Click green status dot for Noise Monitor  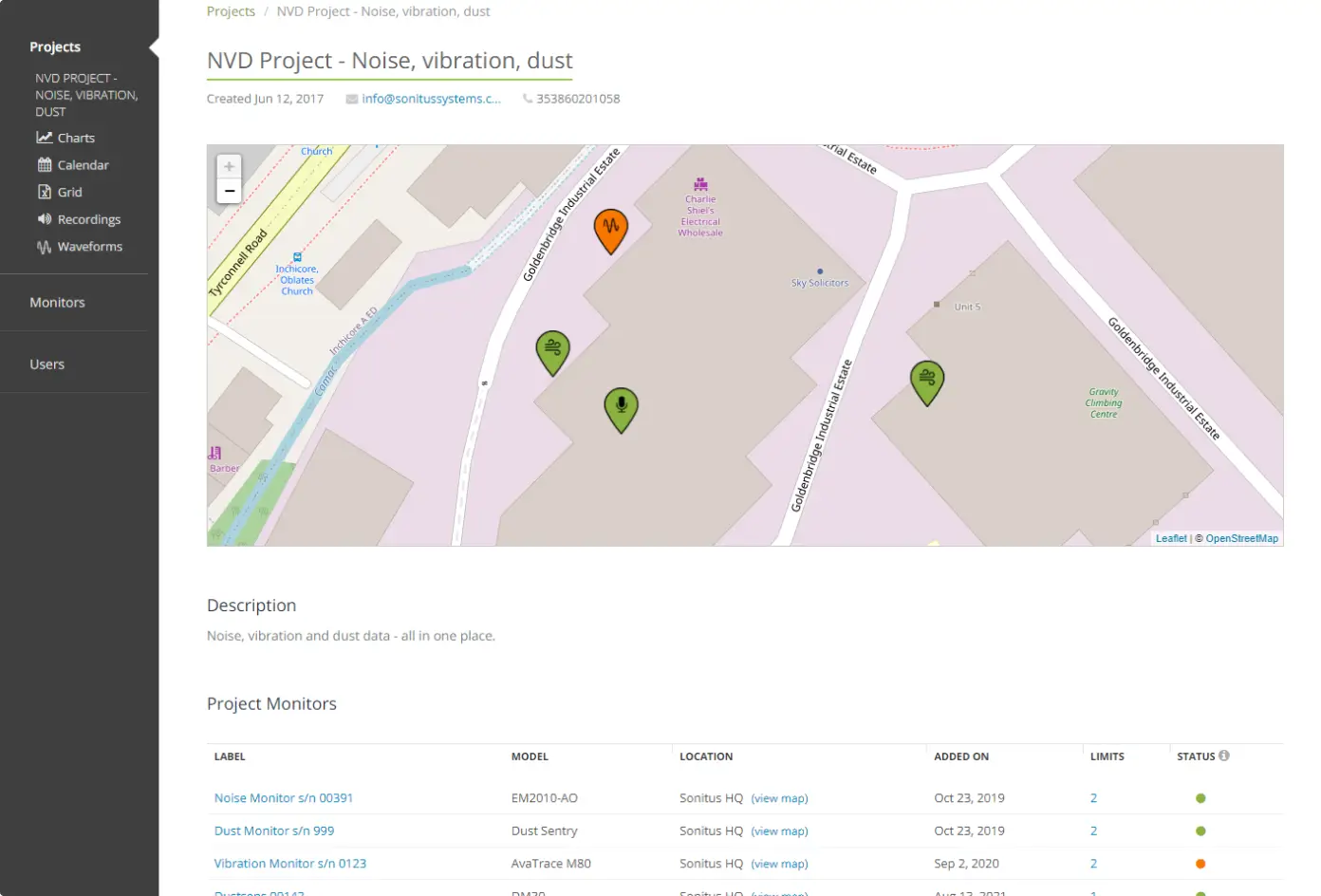(1200, 798)
